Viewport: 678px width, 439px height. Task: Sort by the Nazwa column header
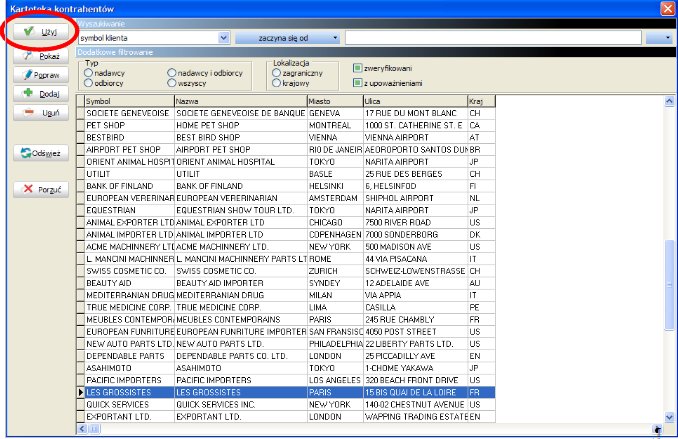point(241,101)
